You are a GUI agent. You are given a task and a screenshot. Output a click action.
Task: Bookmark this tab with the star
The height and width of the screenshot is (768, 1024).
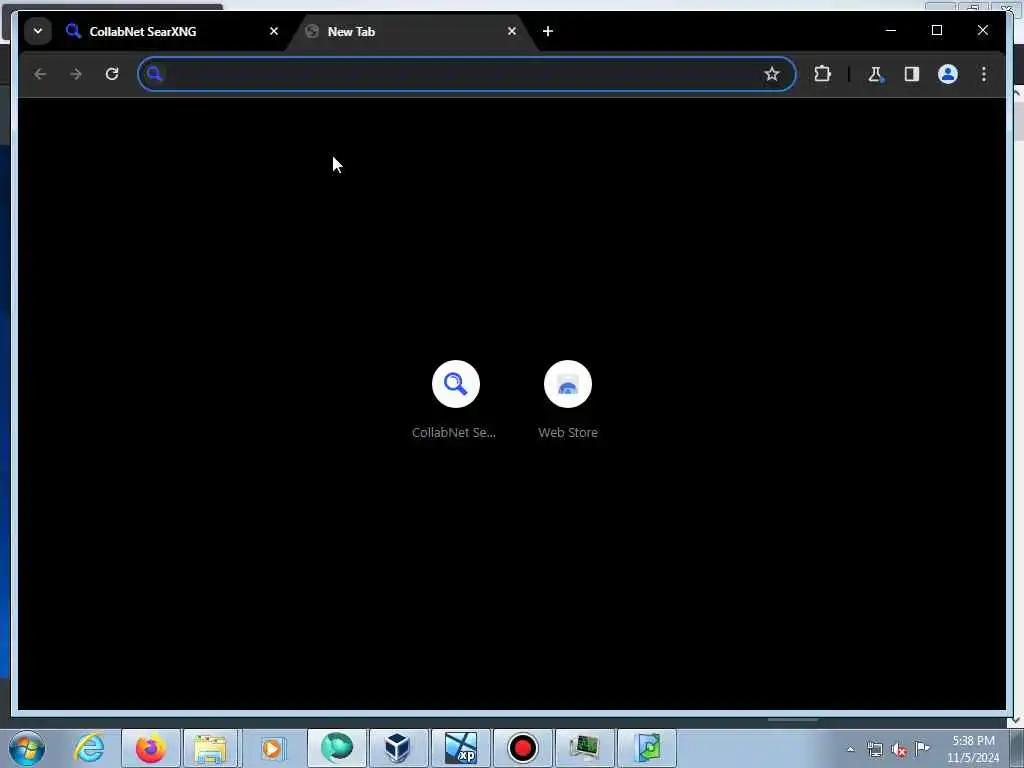point(772,74)
